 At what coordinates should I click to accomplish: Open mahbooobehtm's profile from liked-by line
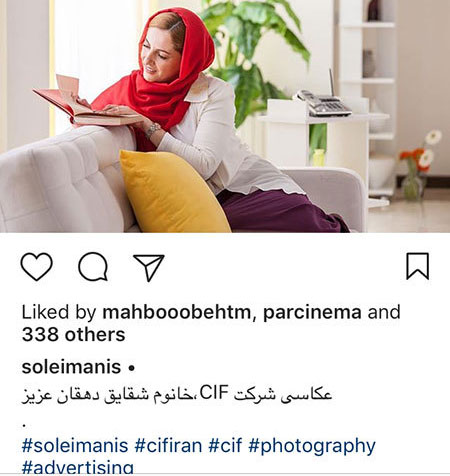(177, 312)
